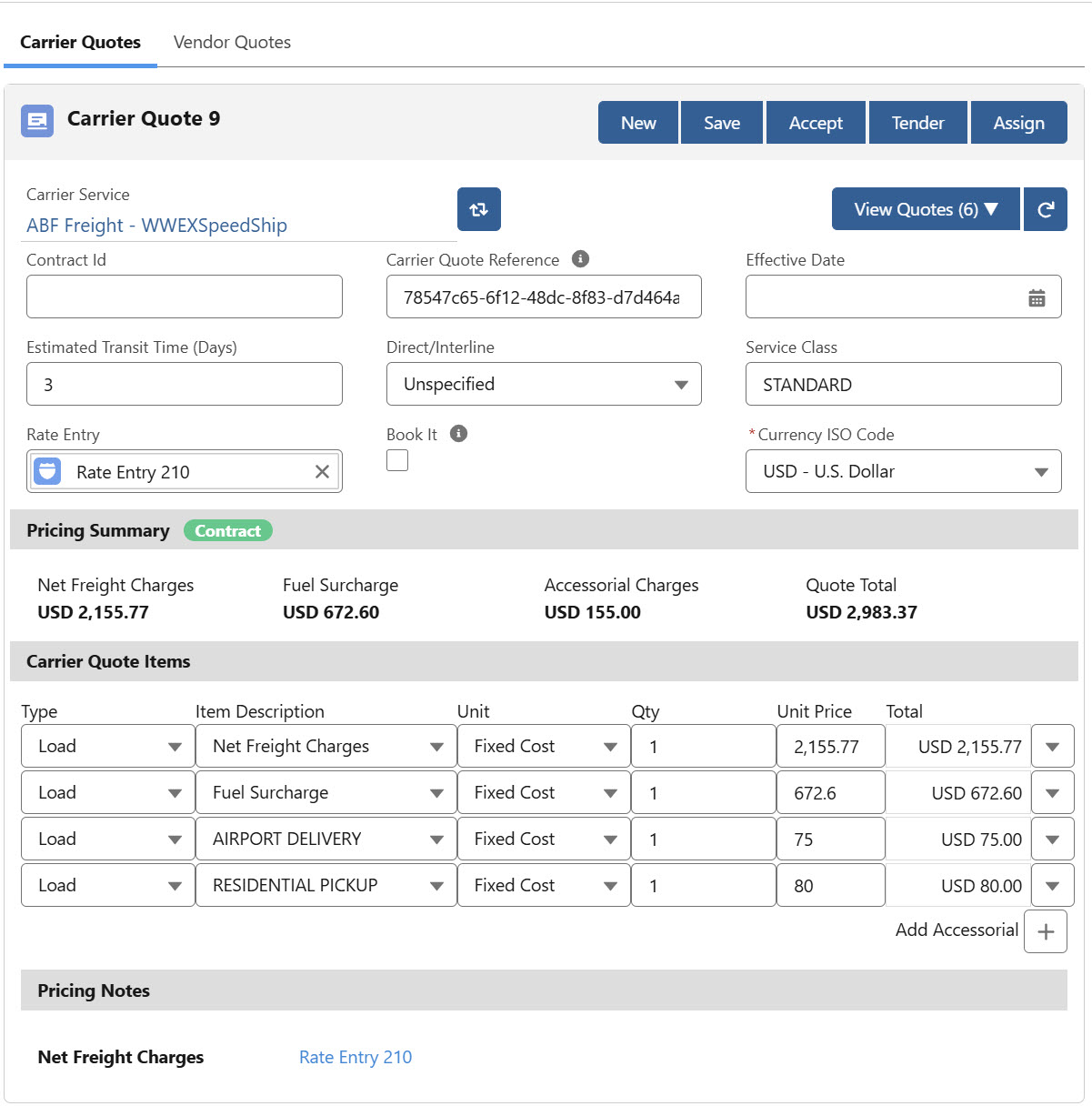The width and height of the screenshot is (1092, 1106).
Task: Open Type dropdown in RESIDENTIAL PICKUP row
Action: point(108,886)
